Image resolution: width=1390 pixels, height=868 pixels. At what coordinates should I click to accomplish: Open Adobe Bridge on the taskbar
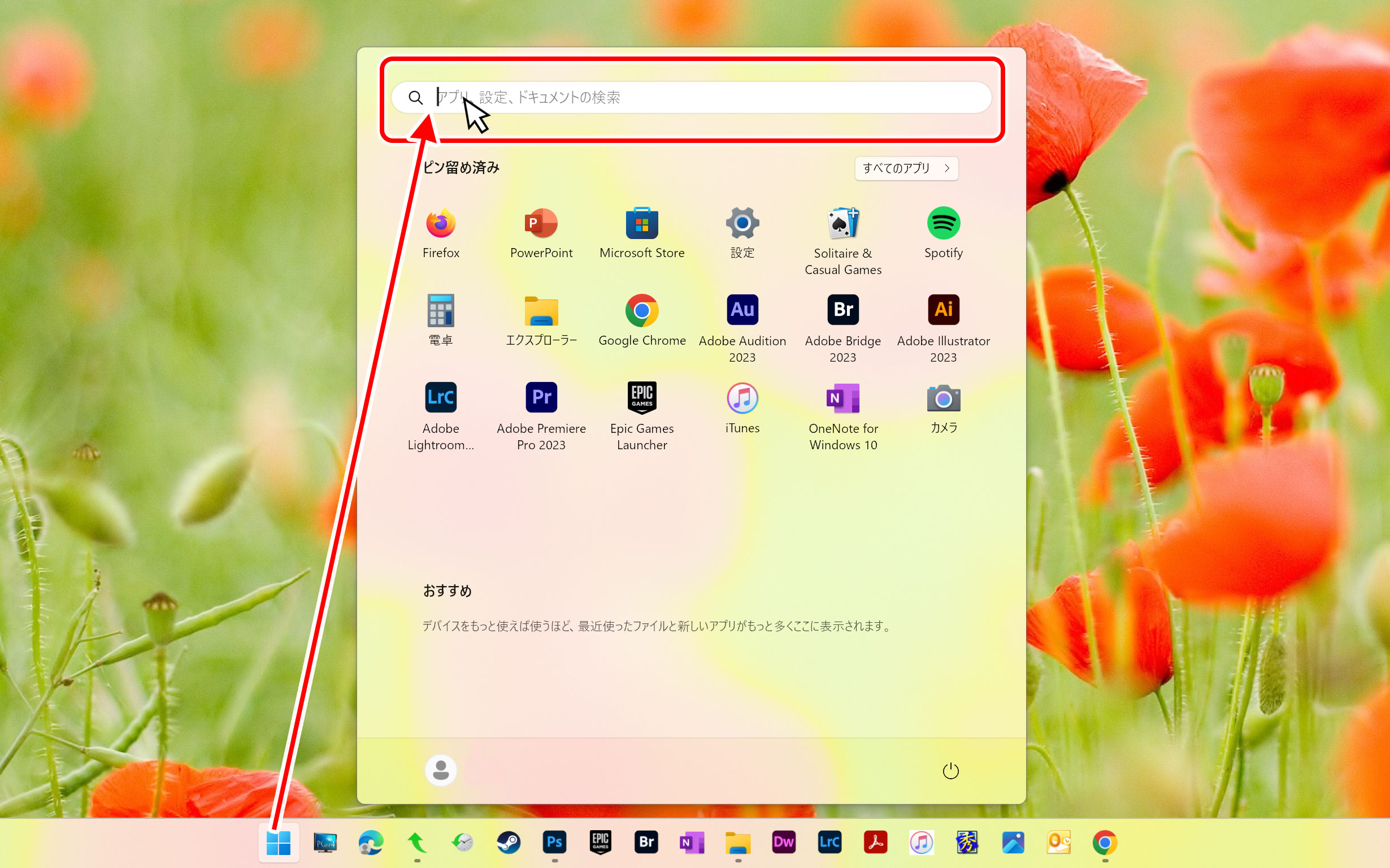pyautogui.click(x=646, y=842)
